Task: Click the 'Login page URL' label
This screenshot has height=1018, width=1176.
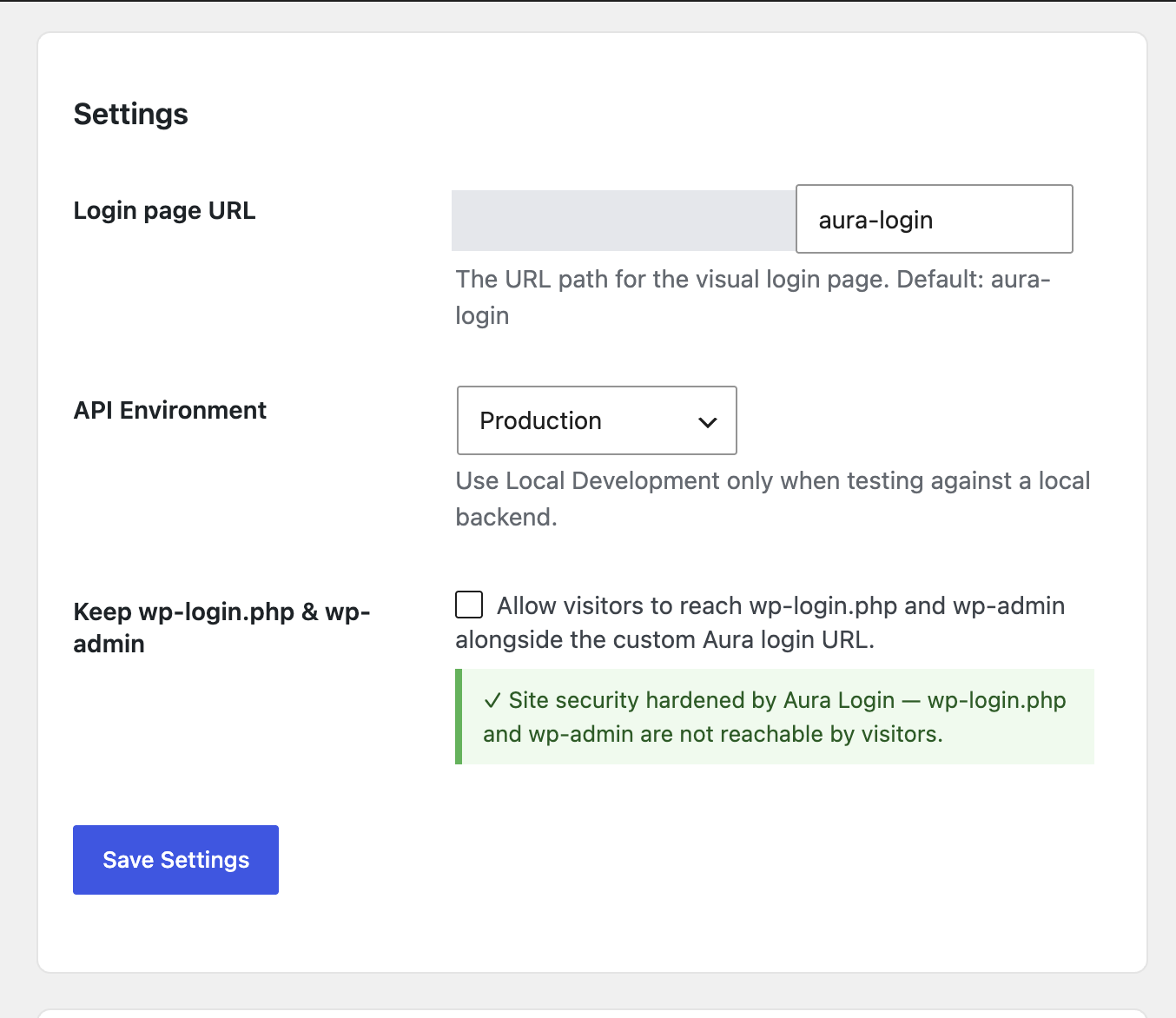Action: point(164,211)
